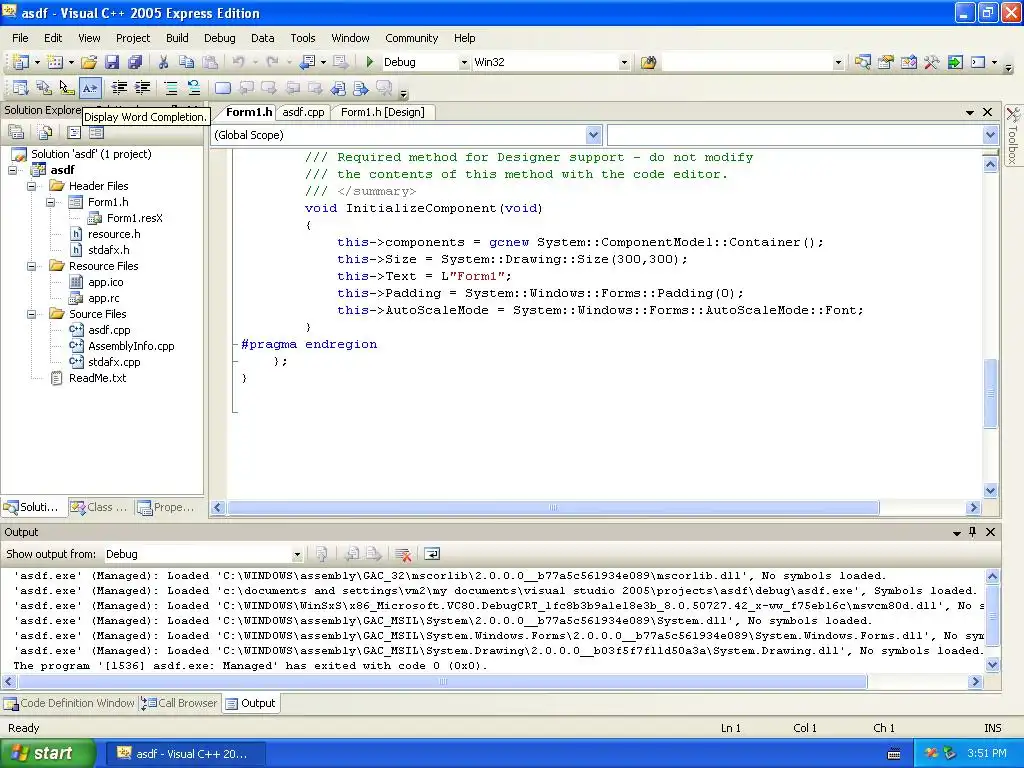1024x768 pixels.
Task: Select Form1.resX in the tree
Action: pos(135,218)
